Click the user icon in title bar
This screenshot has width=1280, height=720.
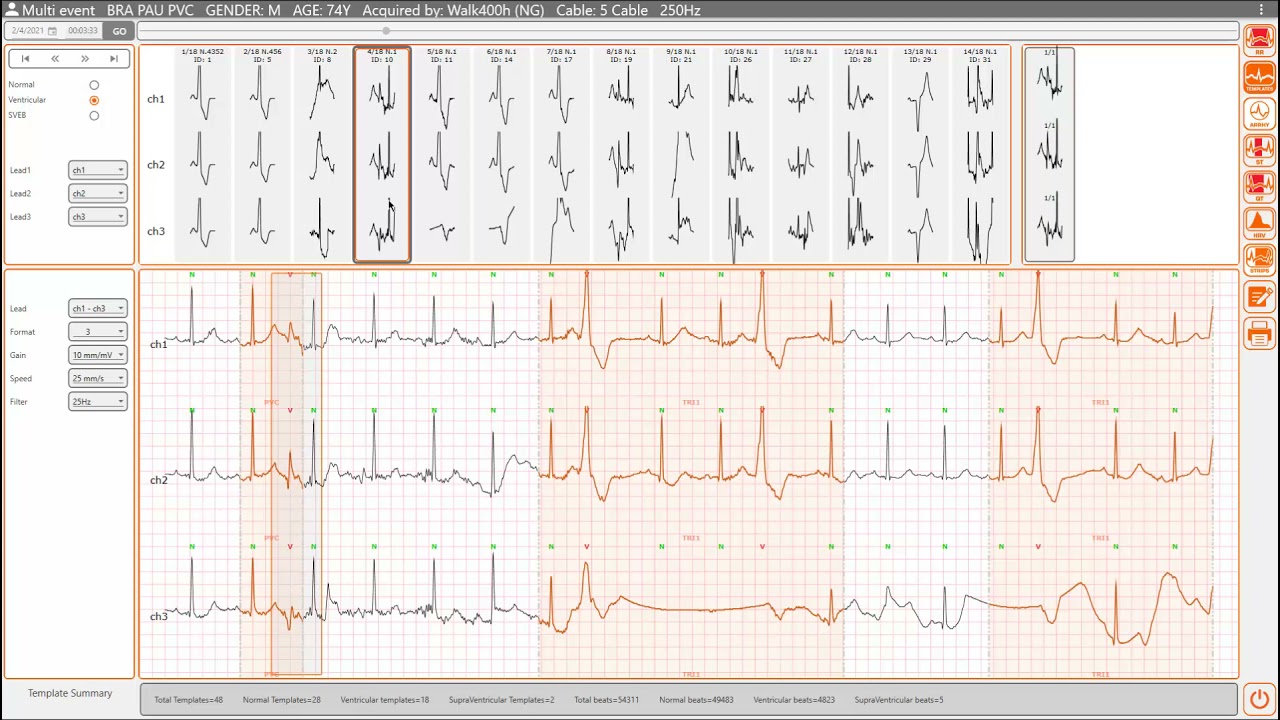coord(12,10)
